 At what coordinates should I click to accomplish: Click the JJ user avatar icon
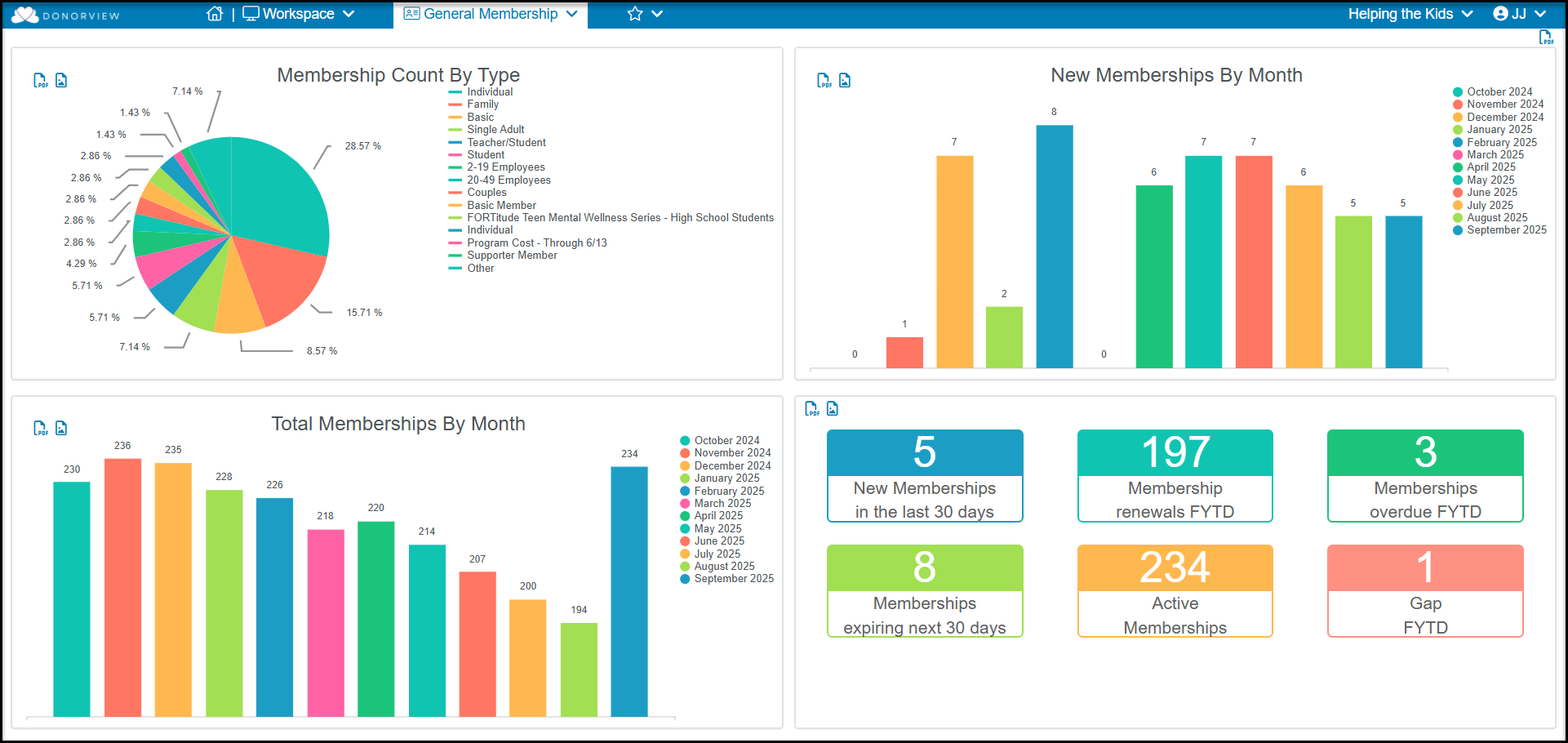coord(1500,14)
